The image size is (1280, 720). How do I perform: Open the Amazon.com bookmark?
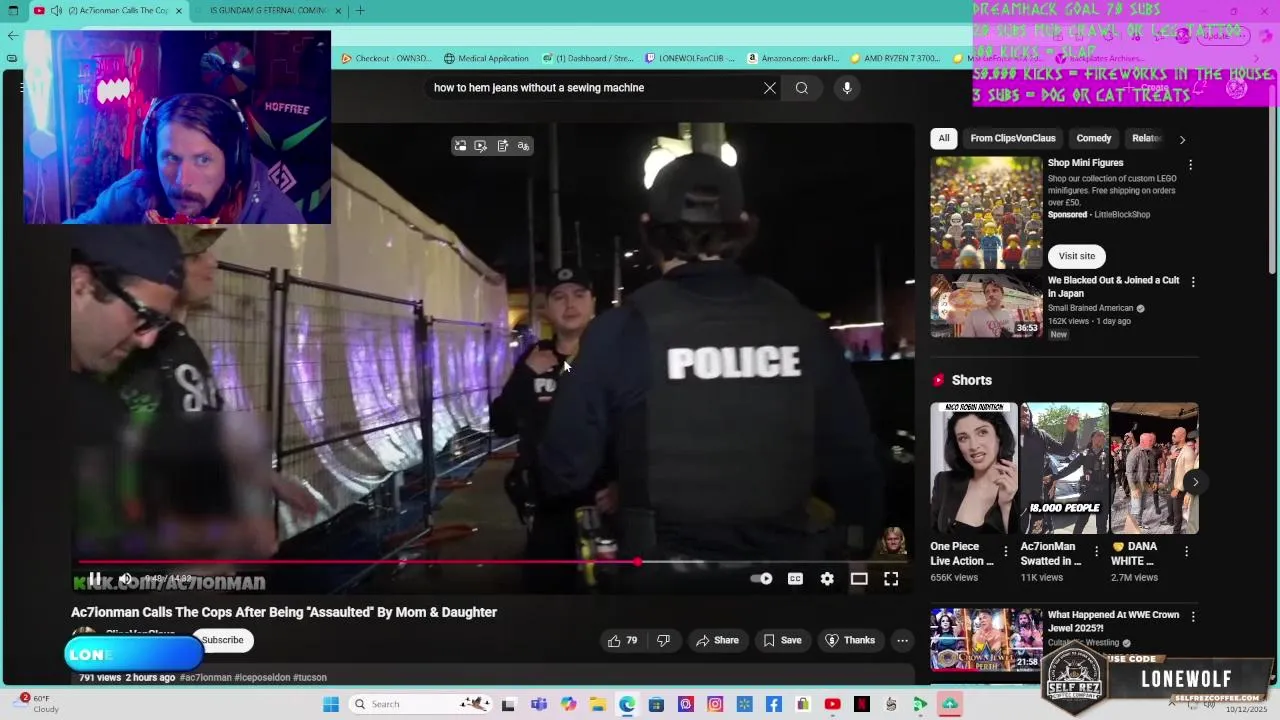[x=793, y=58]
